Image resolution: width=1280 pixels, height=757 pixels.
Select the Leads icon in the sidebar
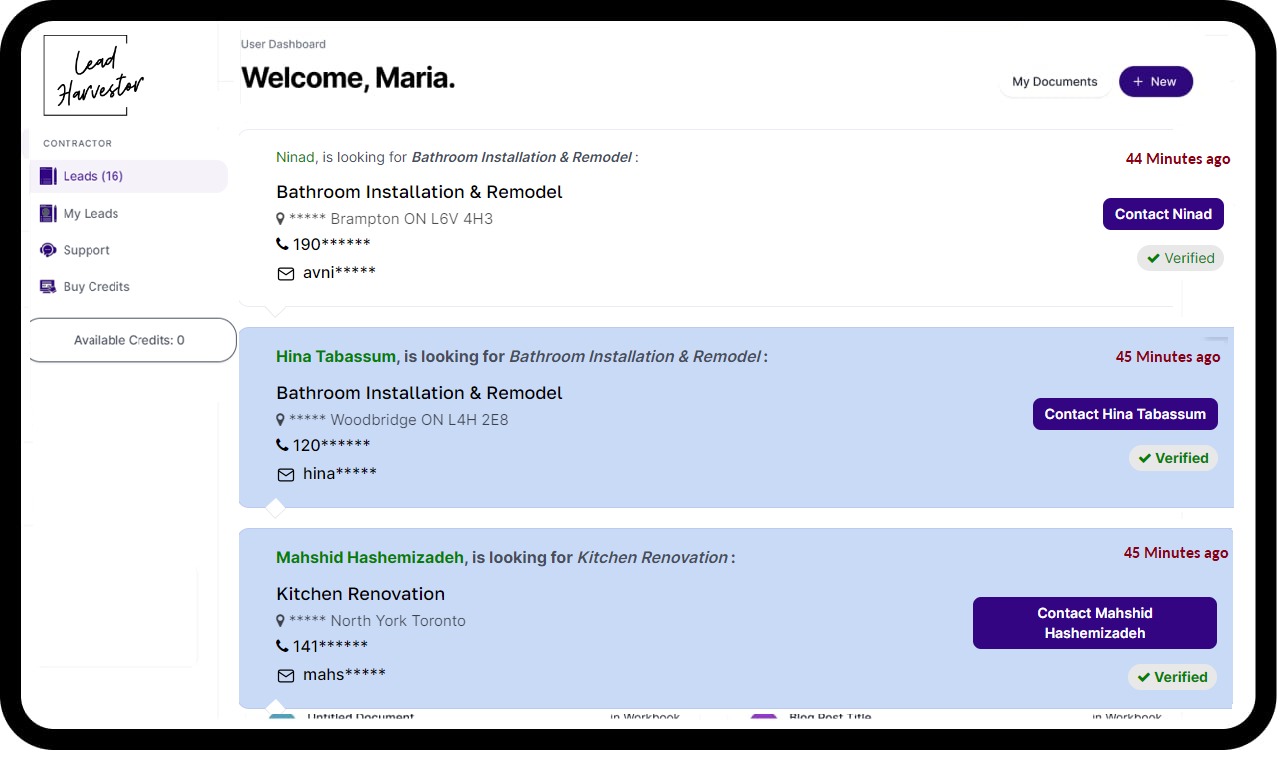(48, 176)
